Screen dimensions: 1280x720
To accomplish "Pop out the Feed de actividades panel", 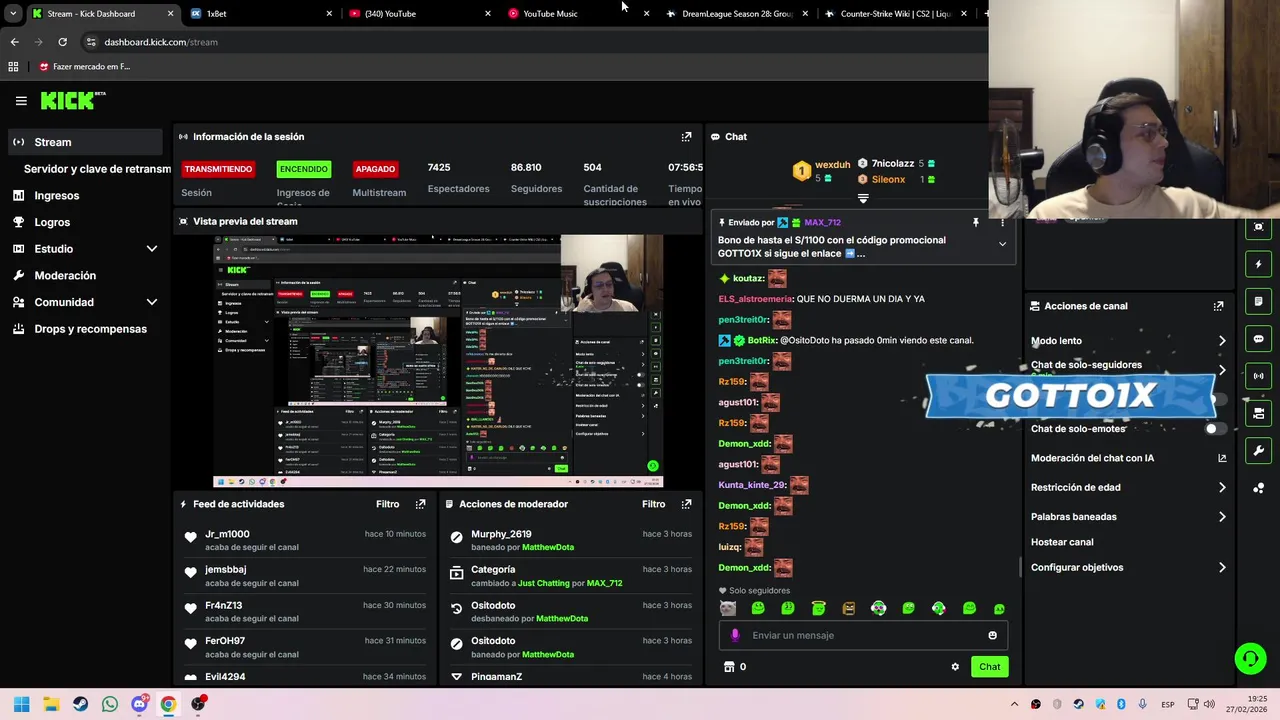I will pos(420,504).
